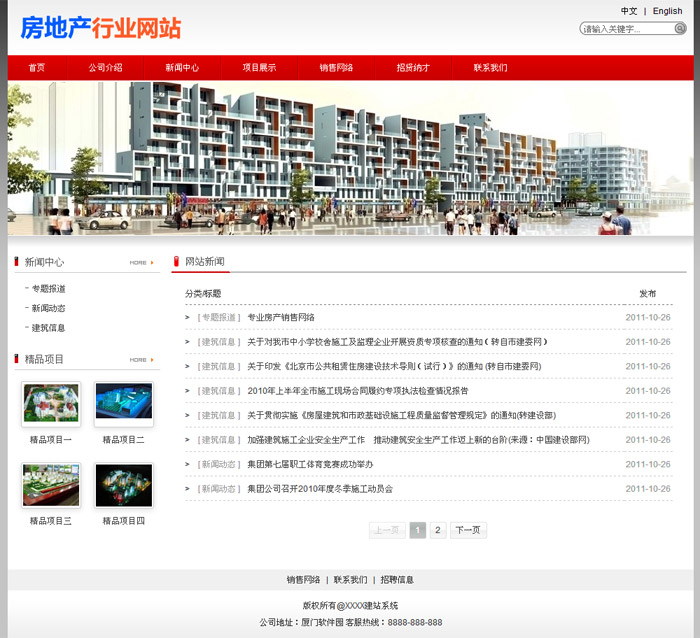Viewport: 700px width, 638px height.
Task: View 精品项目三 thumbnail image
Action: click(x=51, y=485)
